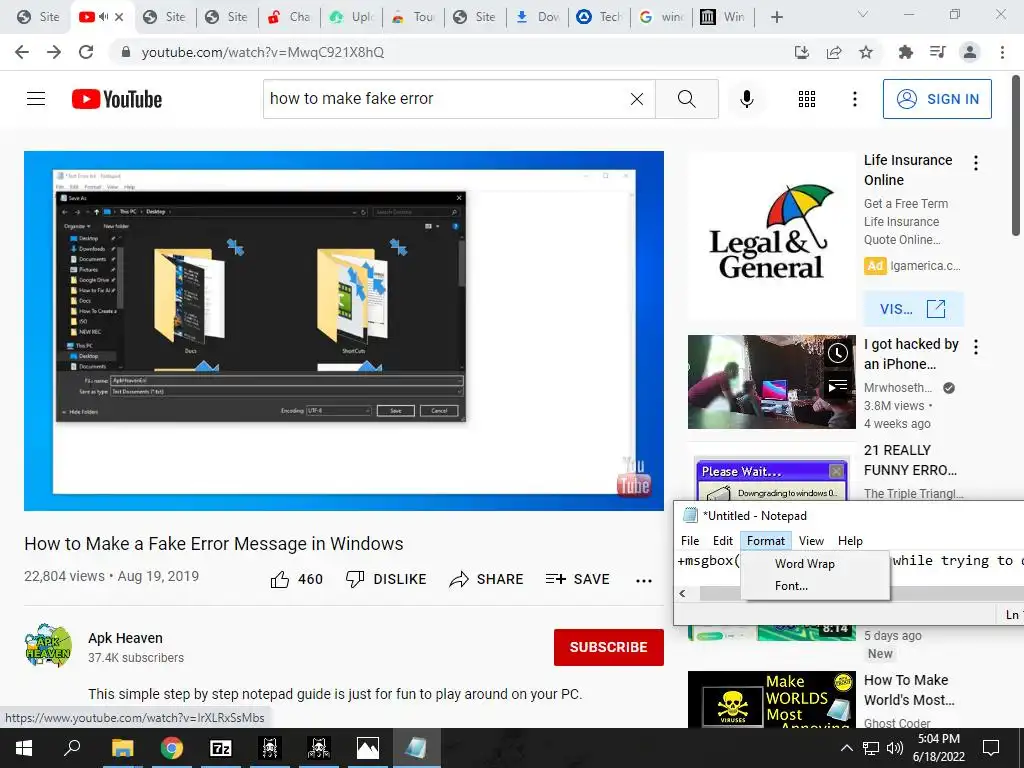Clear the search box with X icon
This screenshot has width=1024, height=768.
pyautogui.click(x=637, y=99)
